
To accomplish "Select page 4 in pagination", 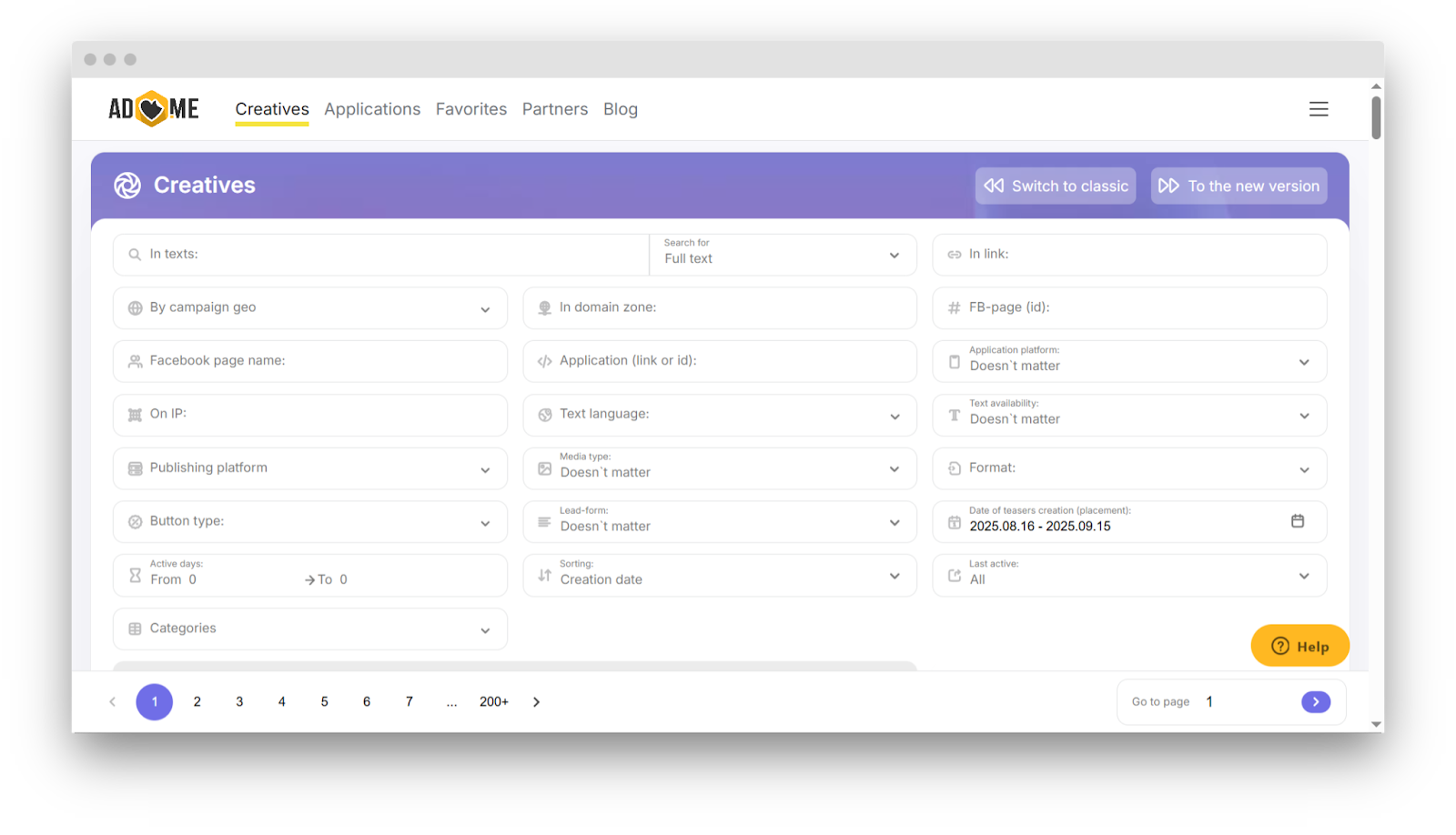I will coord(281,701).
